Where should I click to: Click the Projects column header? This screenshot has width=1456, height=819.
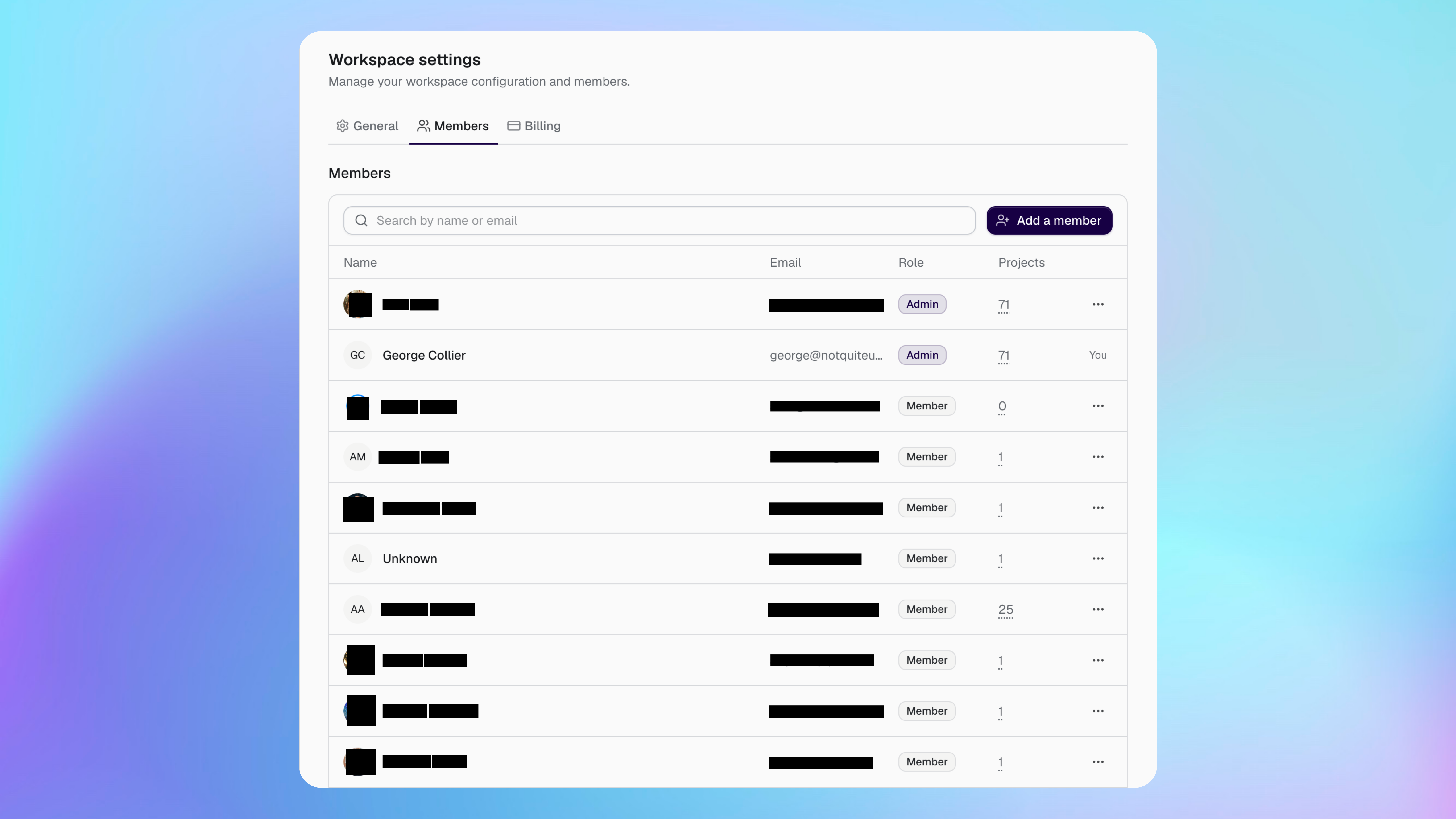(x=1021, y=262)
